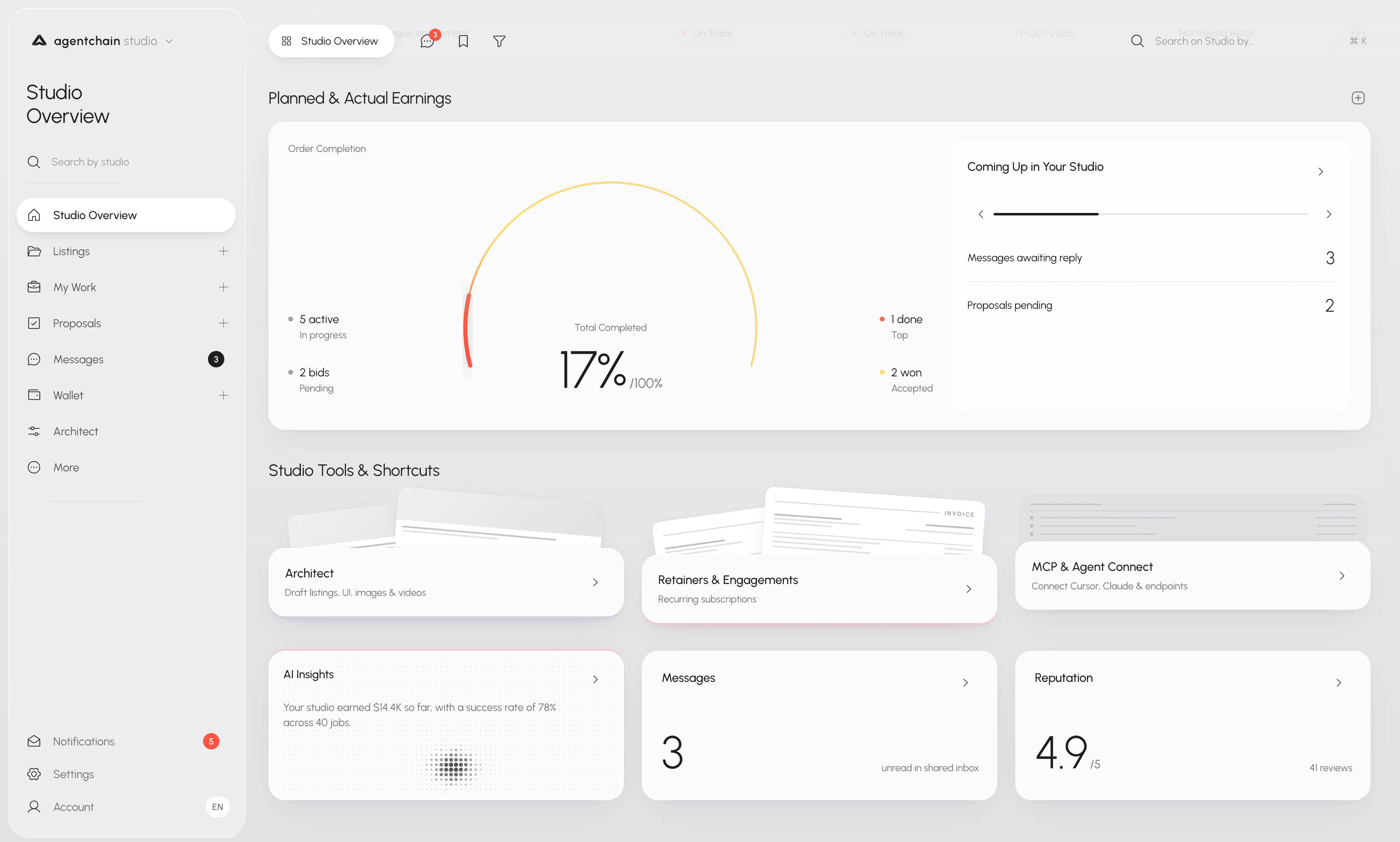
Task: Open the filter funnel icon
Action: [499, 41]
